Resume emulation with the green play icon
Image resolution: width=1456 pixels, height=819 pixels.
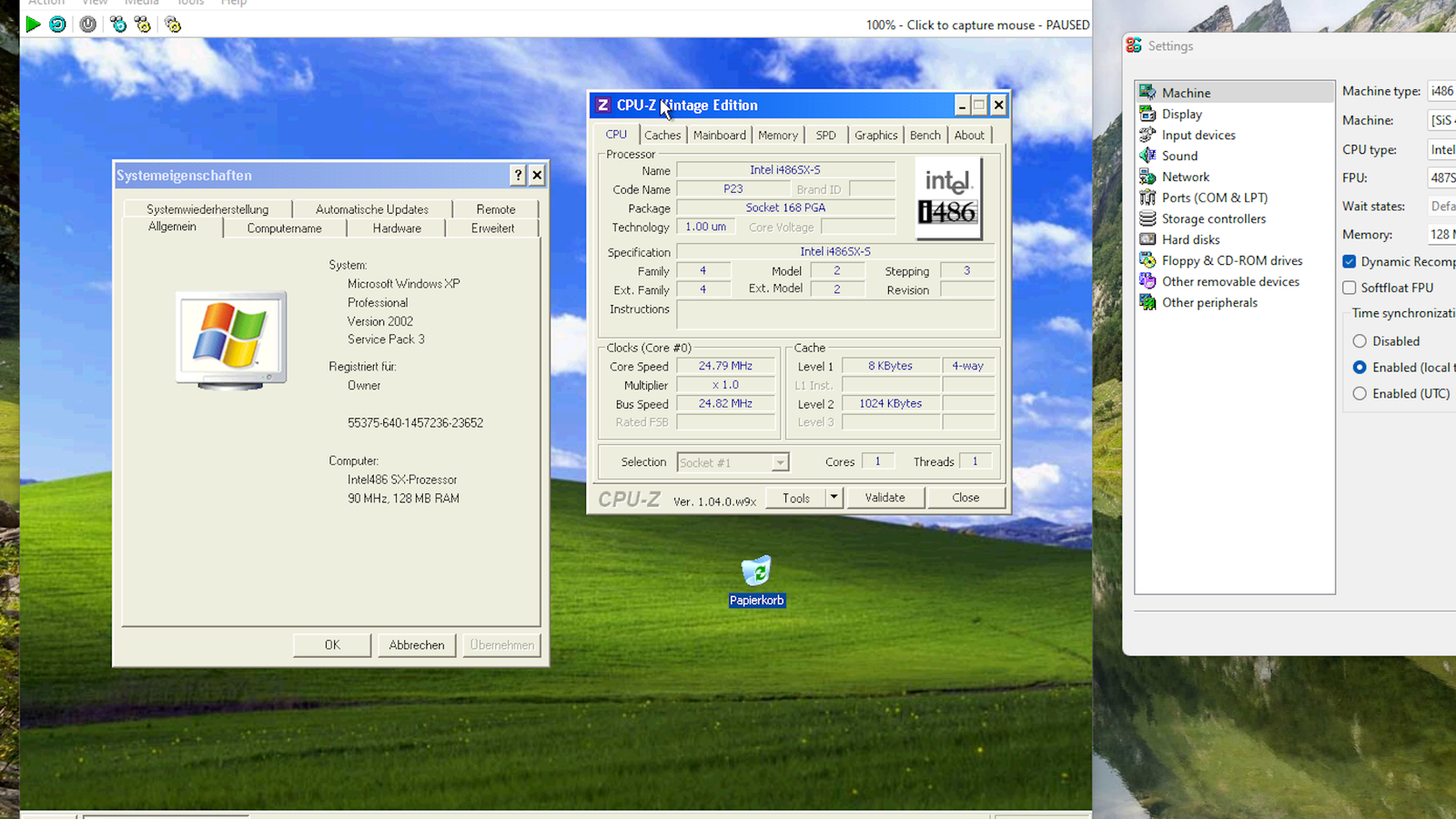[x=34, y=25]
